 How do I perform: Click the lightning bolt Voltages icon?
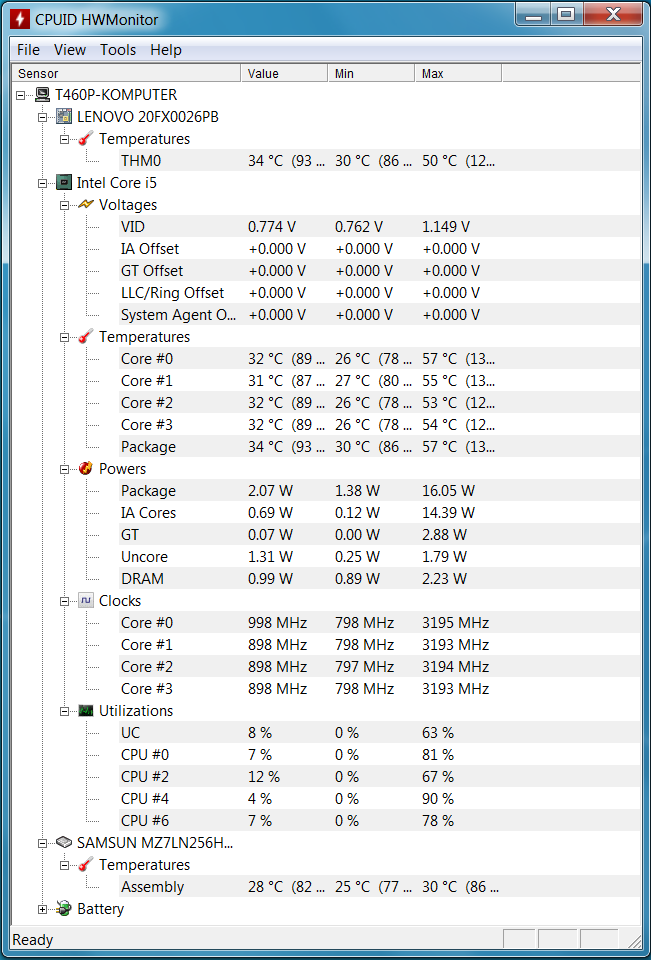86,205
